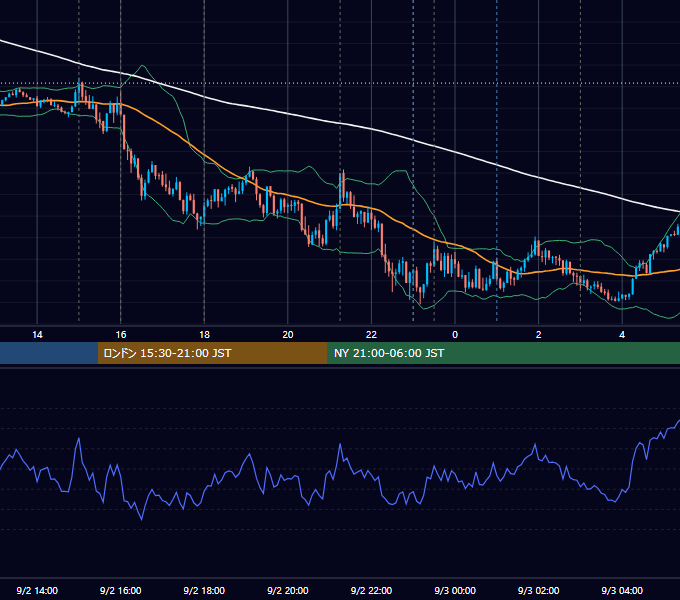
Task: Click the blue session bar before London
Action: pyautogui.click(x=49, y=353)
